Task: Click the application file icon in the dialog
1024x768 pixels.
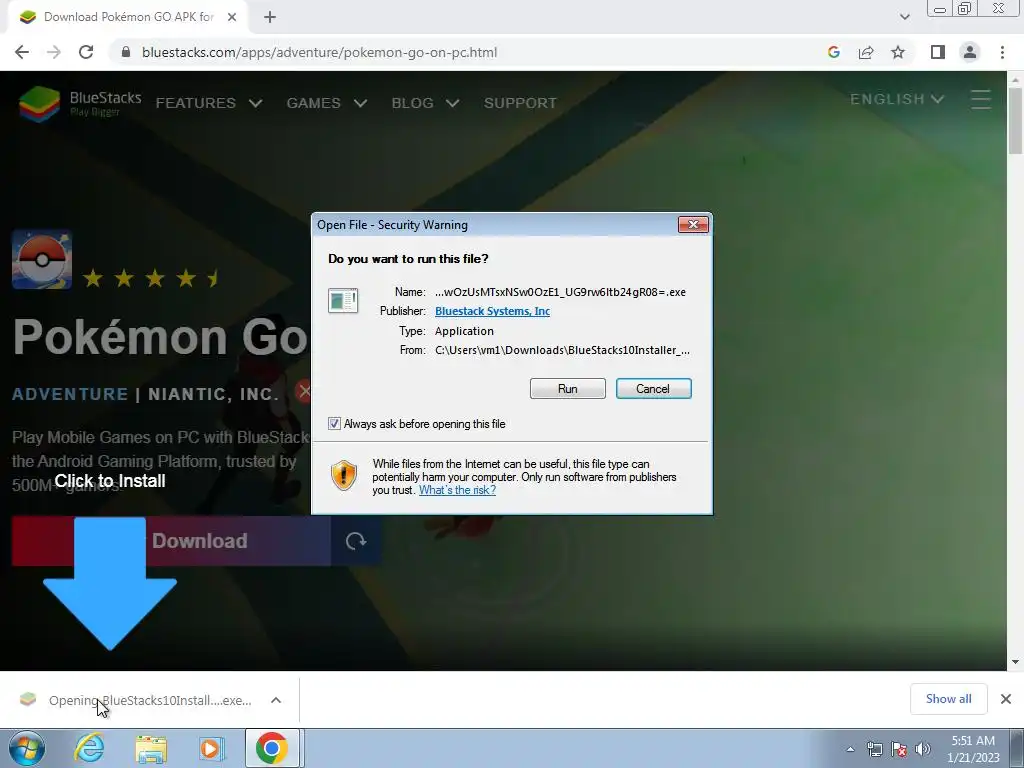Action: 343,300
